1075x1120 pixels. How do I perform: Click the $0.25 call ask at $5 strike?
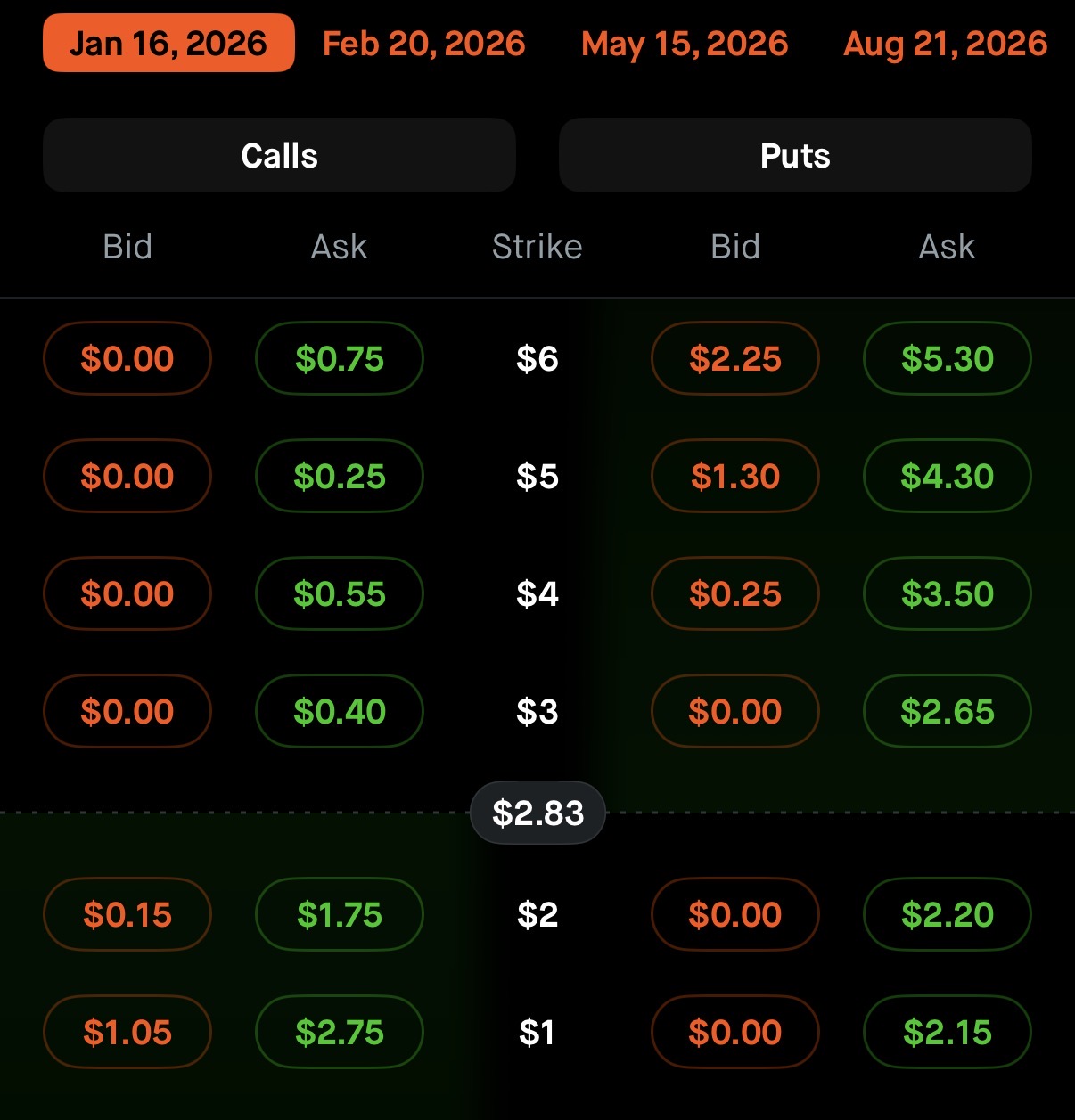[x=340, y=476]
